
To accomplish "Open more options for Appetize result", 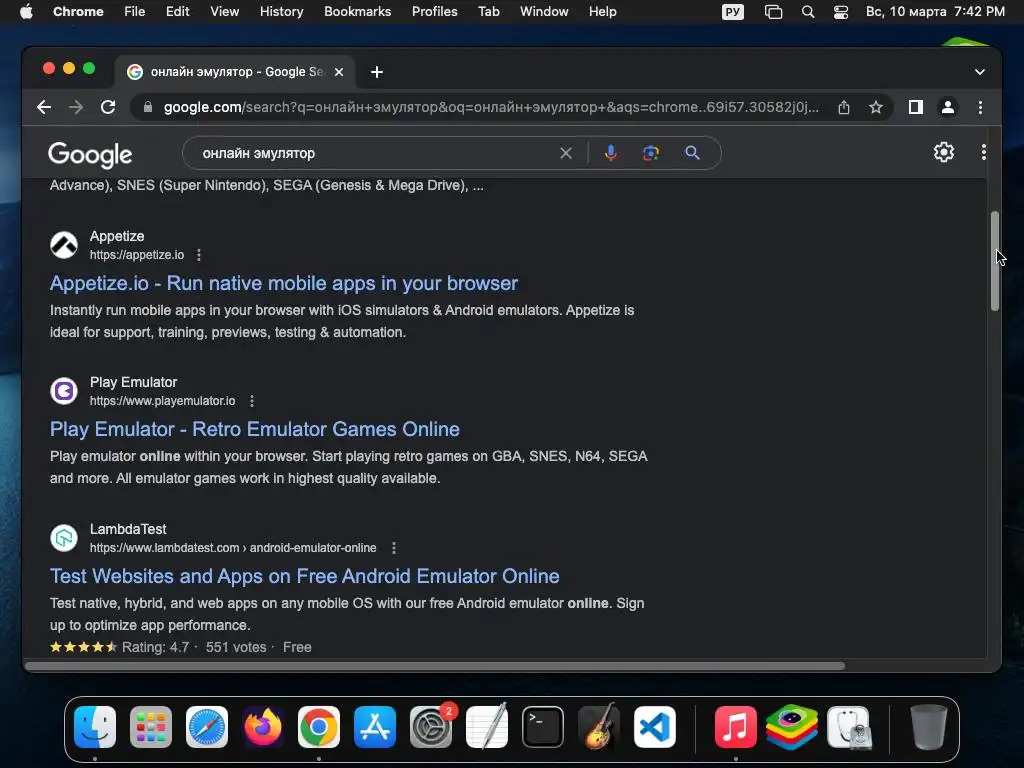I will [199, 255].
